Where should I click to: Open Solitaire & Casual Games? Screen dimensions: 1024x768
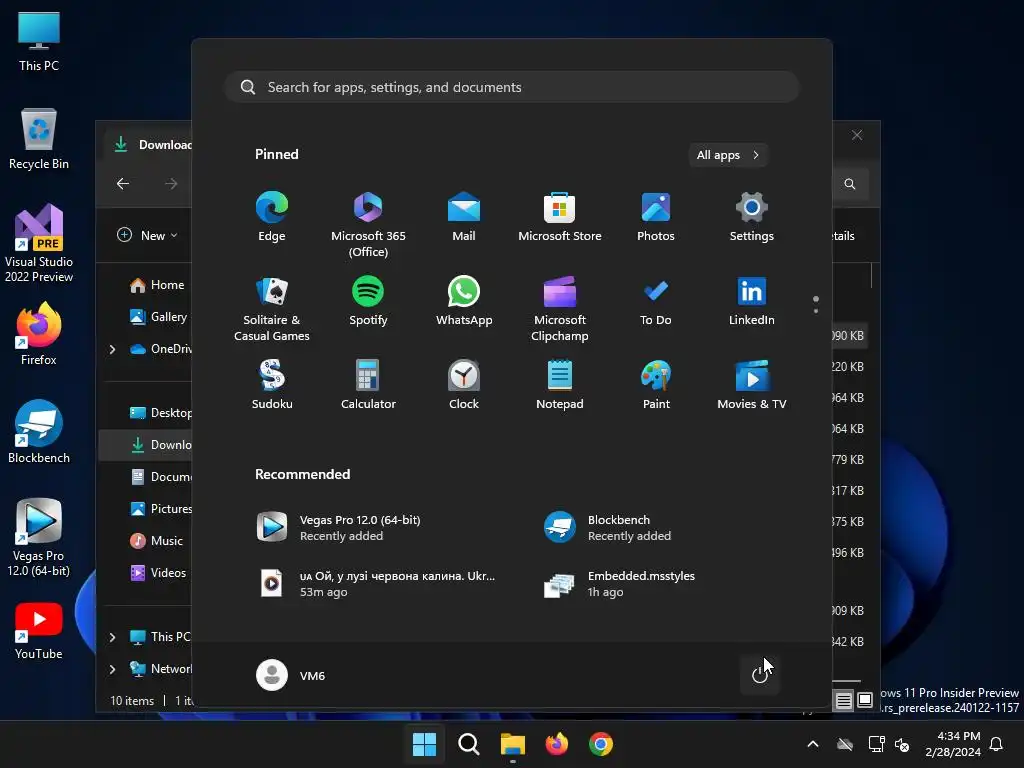(x=272, y=309)
